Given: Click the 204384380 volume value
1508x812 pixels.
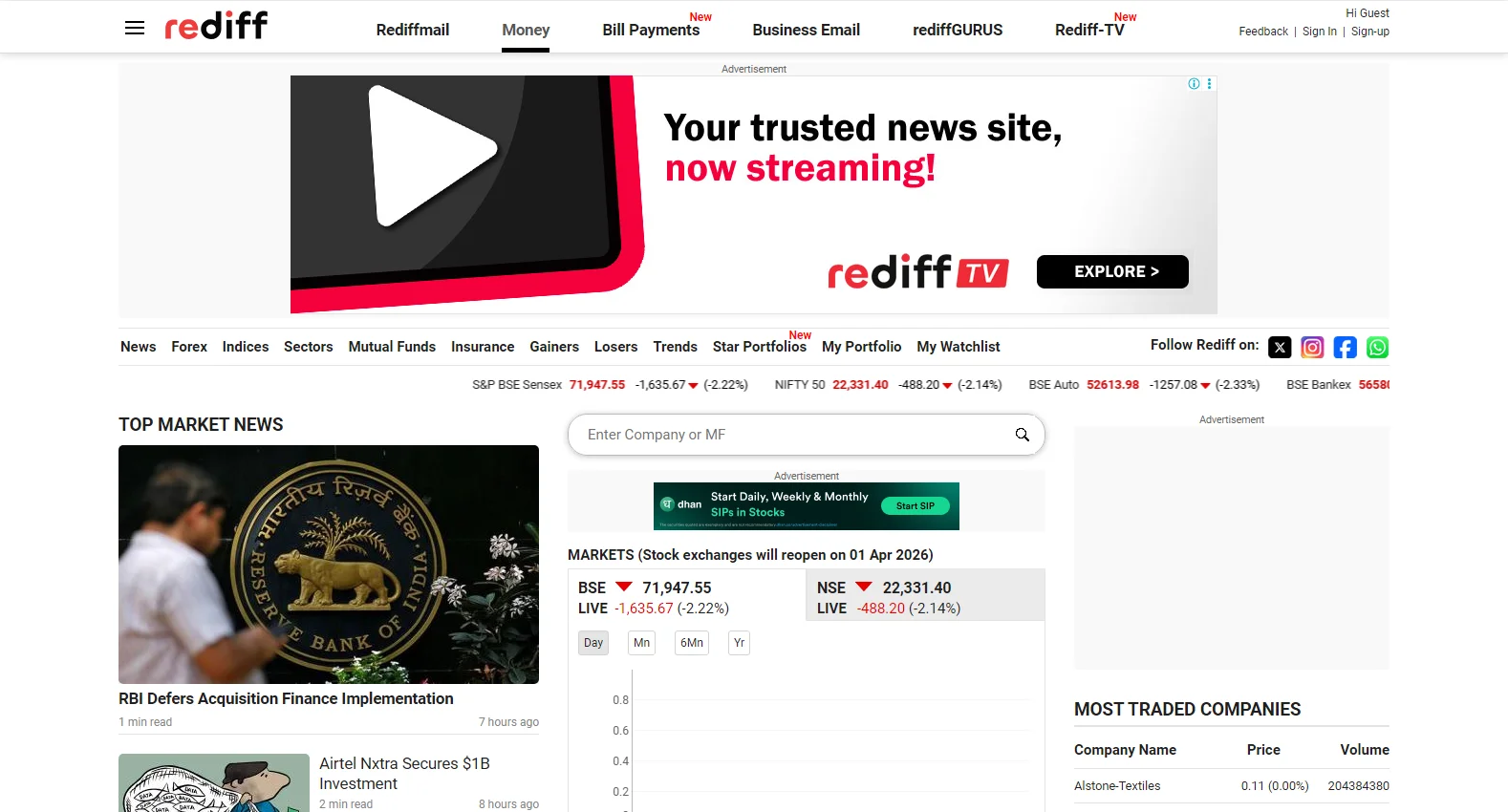Looking at the screenshot, I should tap(1358, 786).
